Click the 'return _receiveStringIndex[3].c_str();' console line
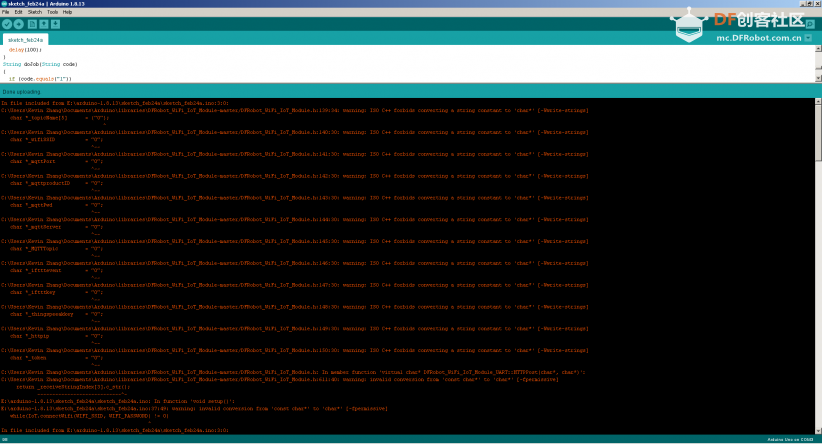 pyautogui.click(x=73, y=387)
